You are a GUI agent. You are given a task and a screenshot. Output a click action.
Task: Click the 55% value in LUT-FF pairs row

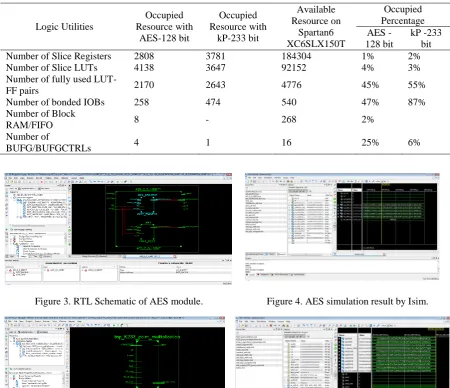pyautogui.click(x=416, y=85)
